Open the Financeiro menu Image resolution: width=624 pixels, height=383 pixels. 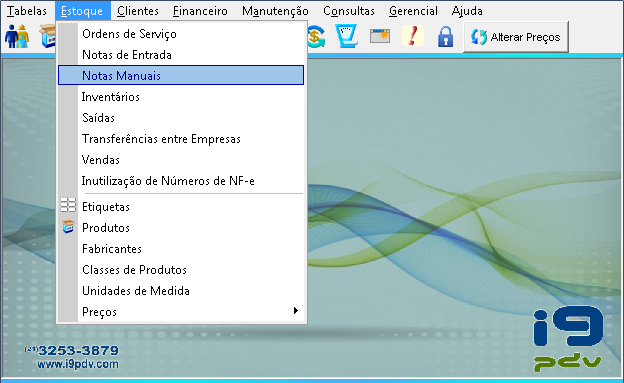pos(200,11)
